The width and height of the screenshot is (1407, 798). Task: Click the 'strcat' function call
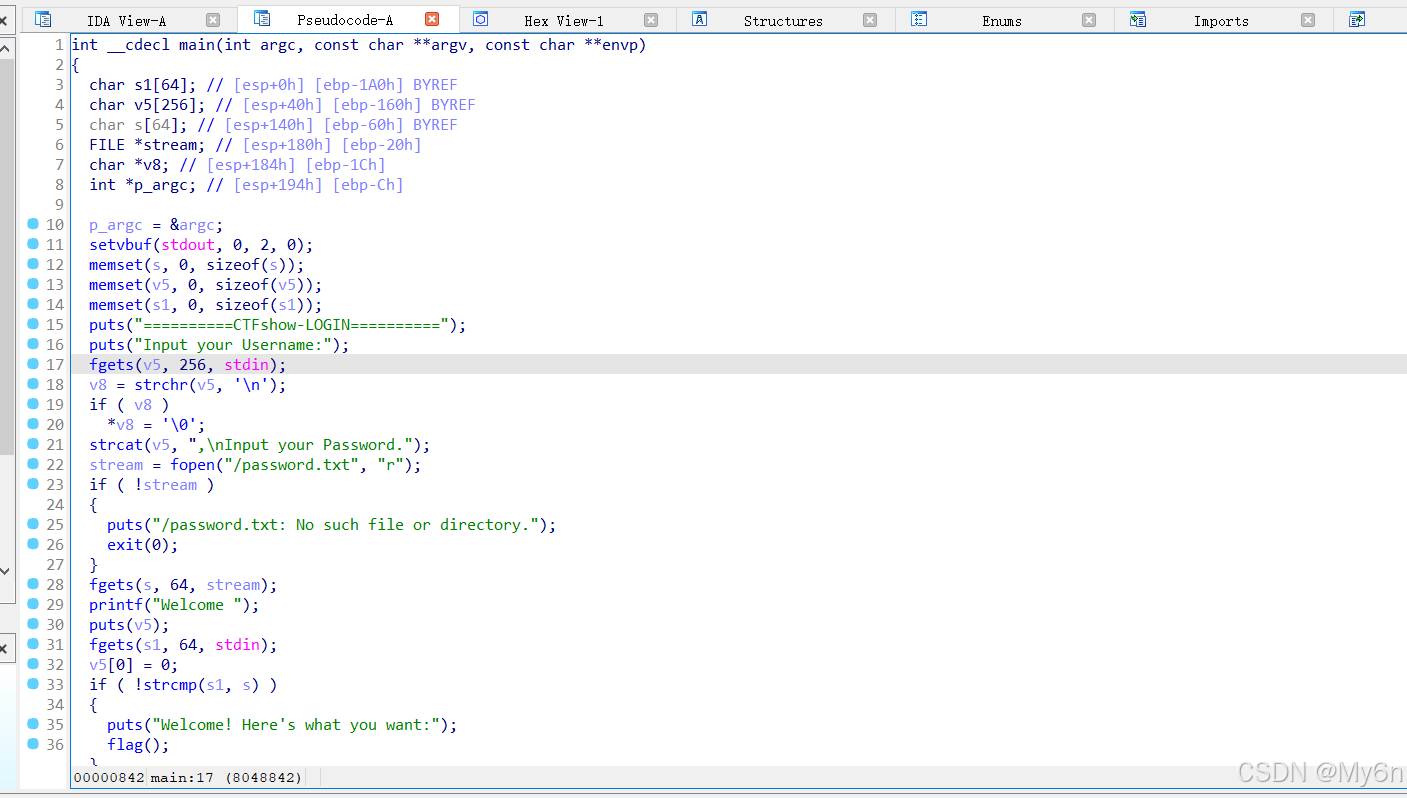tap(116, 445)
